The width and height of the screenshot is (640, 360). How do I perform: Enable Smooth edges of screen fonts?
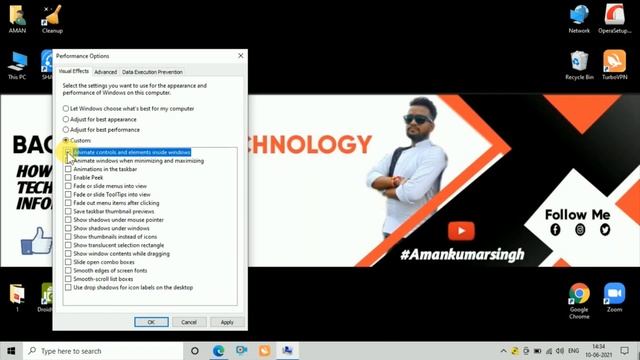click(x=68, y=271)
